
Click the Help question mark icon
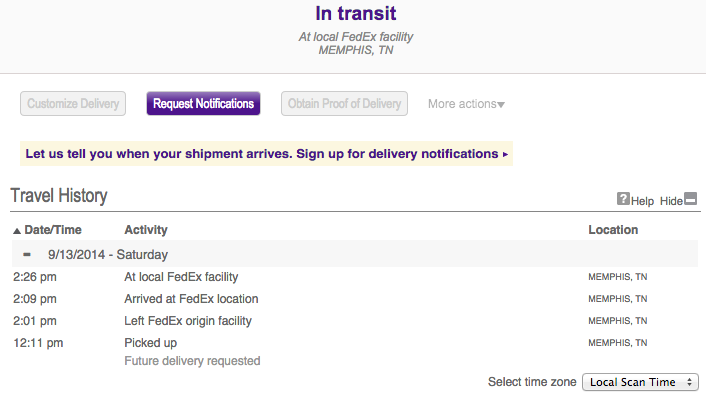tap(623, 199)
